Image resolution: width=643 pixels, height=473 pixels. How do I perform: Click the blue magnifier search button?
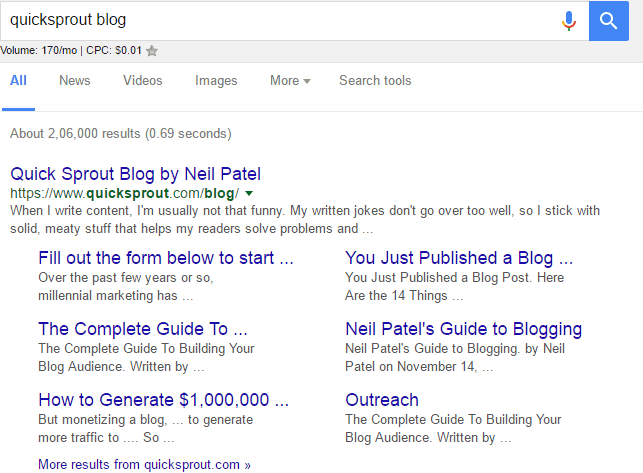(609, 21)
